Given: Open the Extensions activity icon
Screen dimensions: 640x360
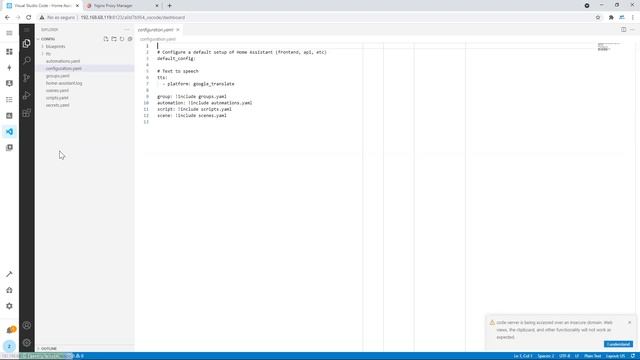Looking at the screenshot, I should 27,113.
